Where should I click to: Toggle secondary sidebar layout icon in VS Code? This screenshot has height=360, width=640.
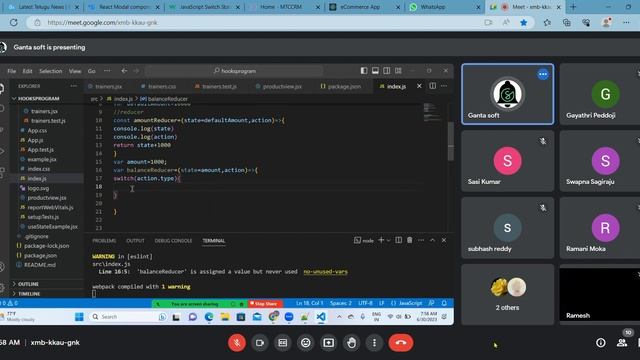pos(387,71)
